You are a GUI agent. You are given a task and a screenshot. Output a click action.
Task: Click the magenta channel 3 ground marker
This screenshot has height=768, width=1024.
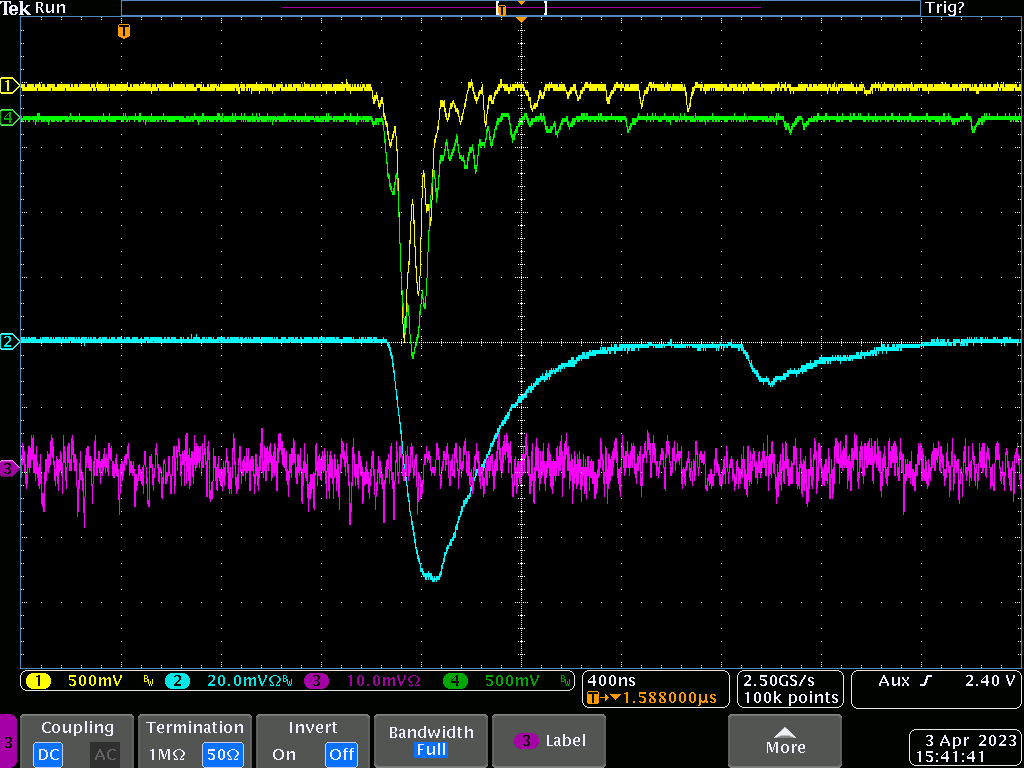tap(9, 468)
